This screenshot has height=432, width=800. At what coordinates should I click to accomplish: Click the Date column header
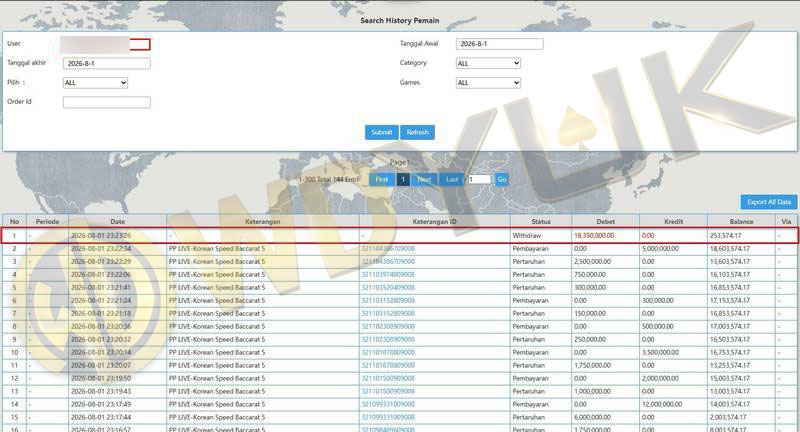point(117,221)
